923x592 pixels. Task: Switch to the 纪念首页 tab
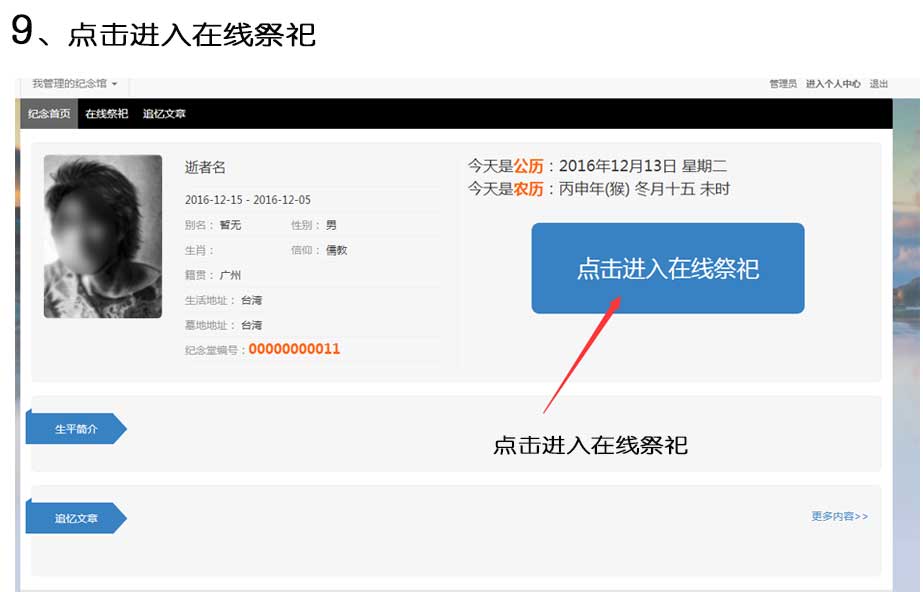click(49, 114)
